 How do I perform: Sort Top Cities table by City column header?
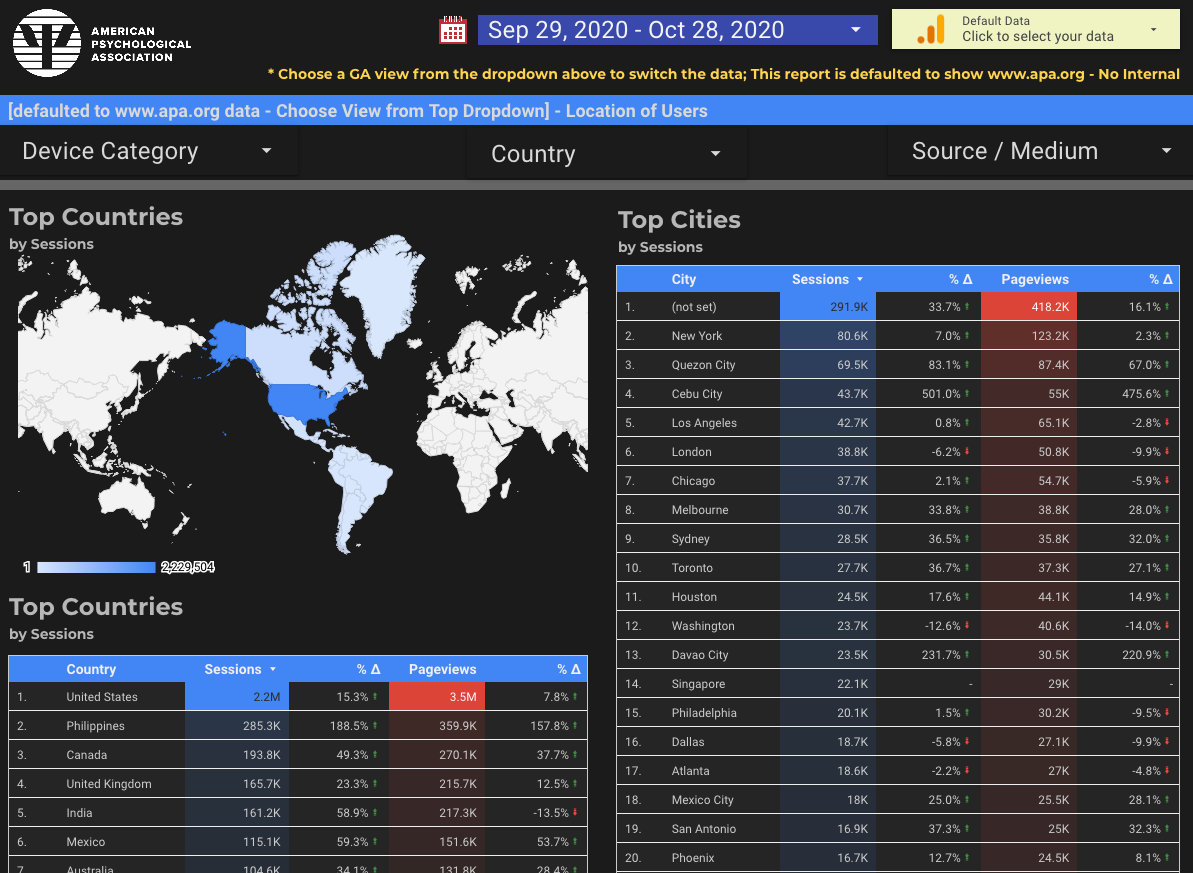pyautogui.click(x=684, y=280)
